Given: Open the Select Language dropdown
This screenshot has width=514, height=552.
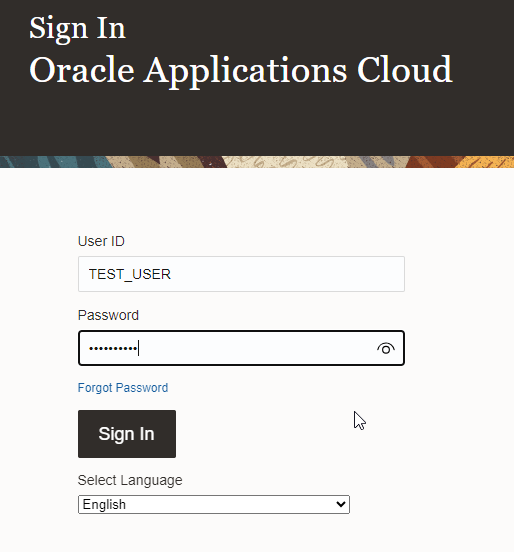Looking at the screenshot, I should (x=214, y=504).
